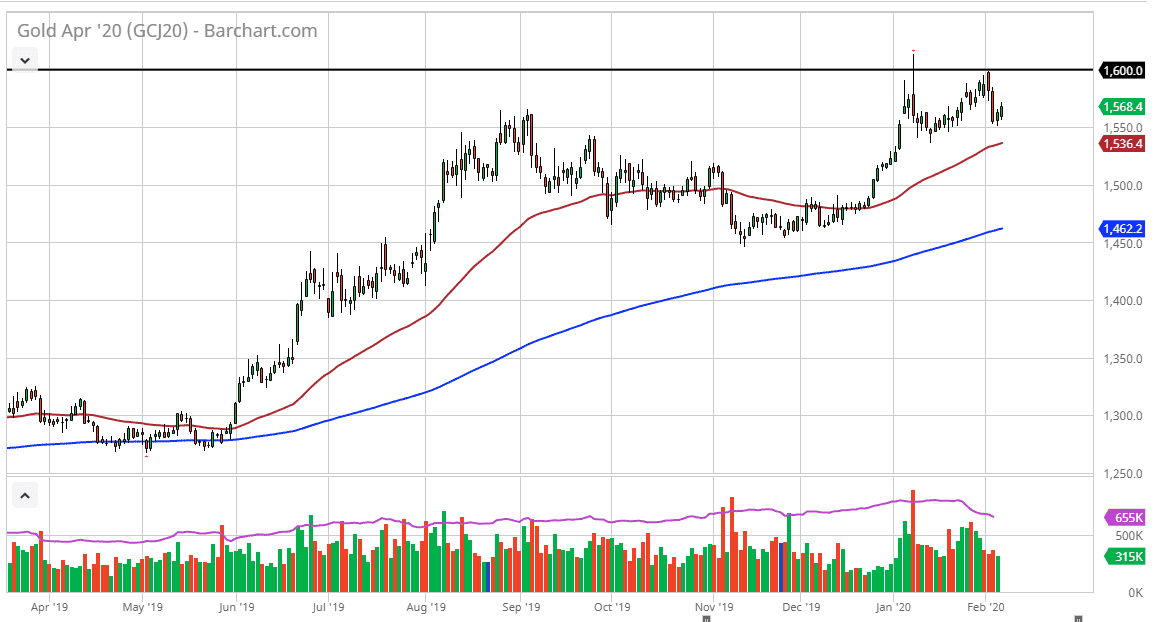Click the red 1,536.4 moving average label
Viewport: 1154px width, 622px height.
click(x=1124, y=143)
